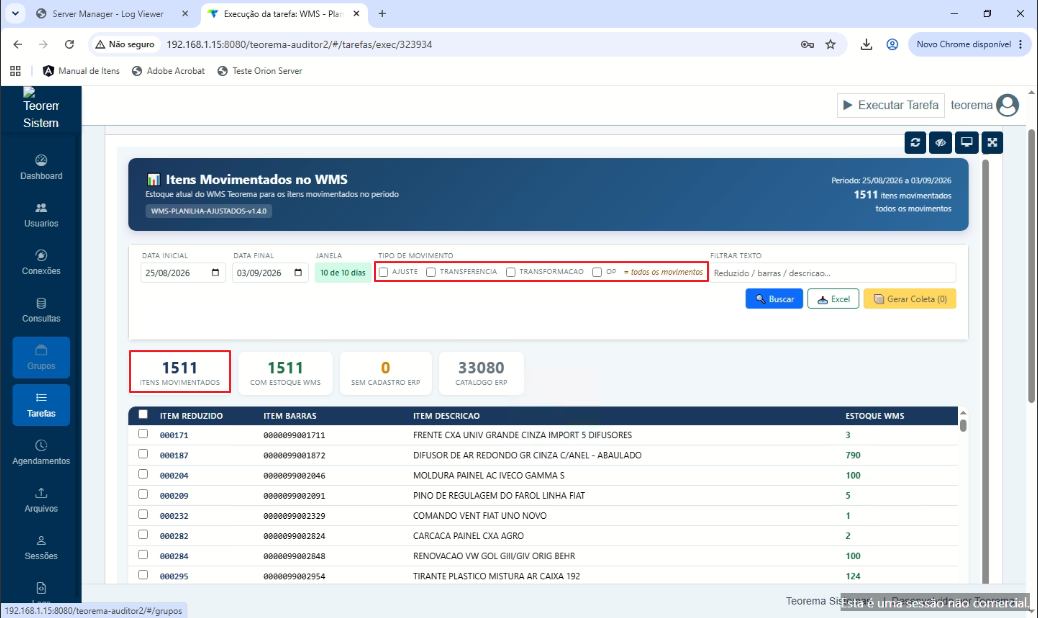Open the password key icon in address bar
Screen dimensions: 1038x618
tap(807, 44)
